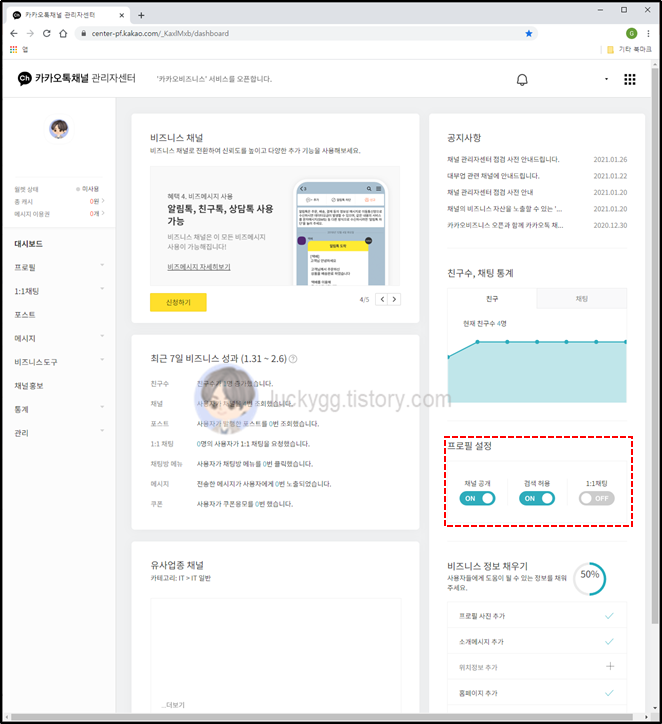The width and height of the screenshot is (662, 724).
Task: Open the account dropdown arrow in the header
Action: tap(606, 79)
